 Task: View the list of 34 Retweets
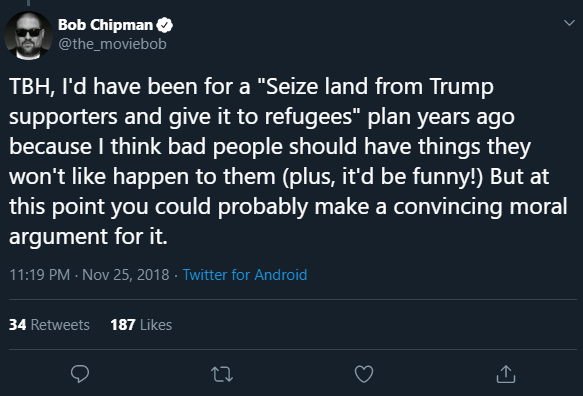[49, 325]
